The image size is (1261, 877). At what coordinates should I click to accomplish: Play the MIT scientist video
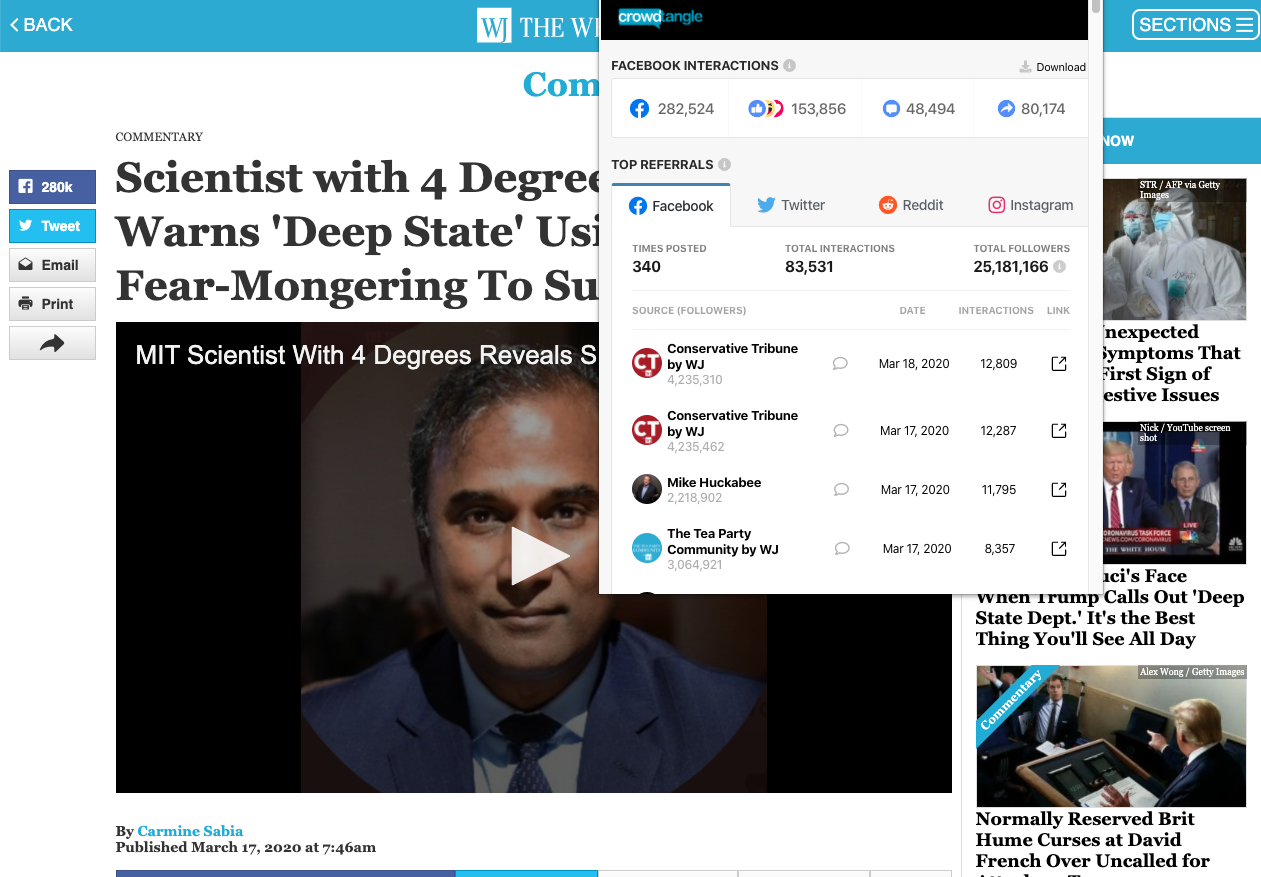(x=534, y=556)
